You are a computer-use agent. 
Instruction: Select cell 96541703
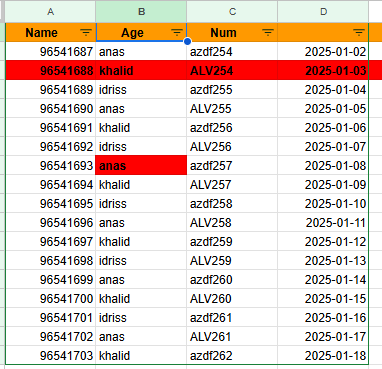click(x=50, y=356)
